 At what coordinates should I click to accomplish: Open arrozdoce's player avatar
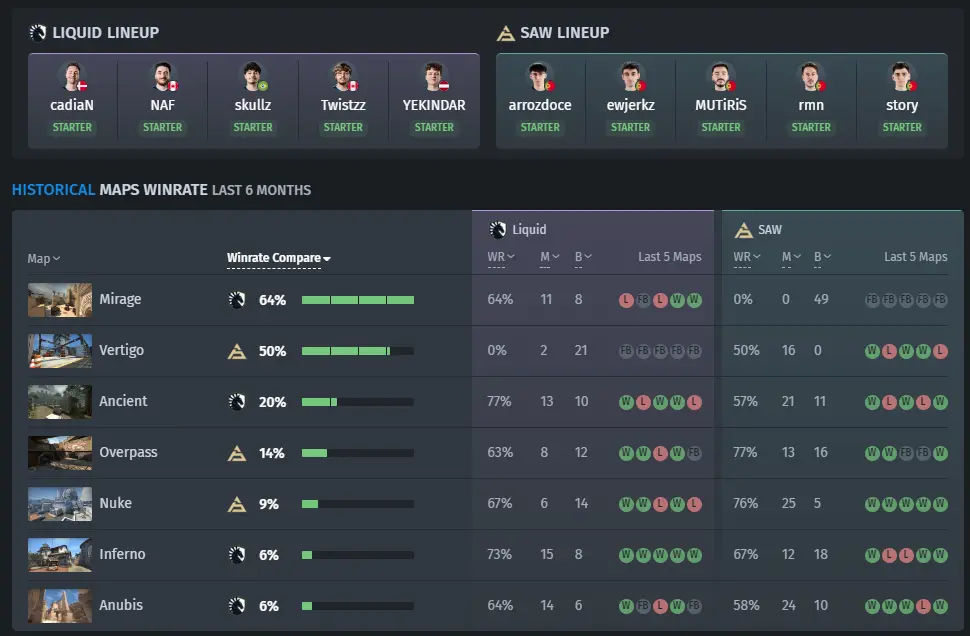tap(539, 77)
